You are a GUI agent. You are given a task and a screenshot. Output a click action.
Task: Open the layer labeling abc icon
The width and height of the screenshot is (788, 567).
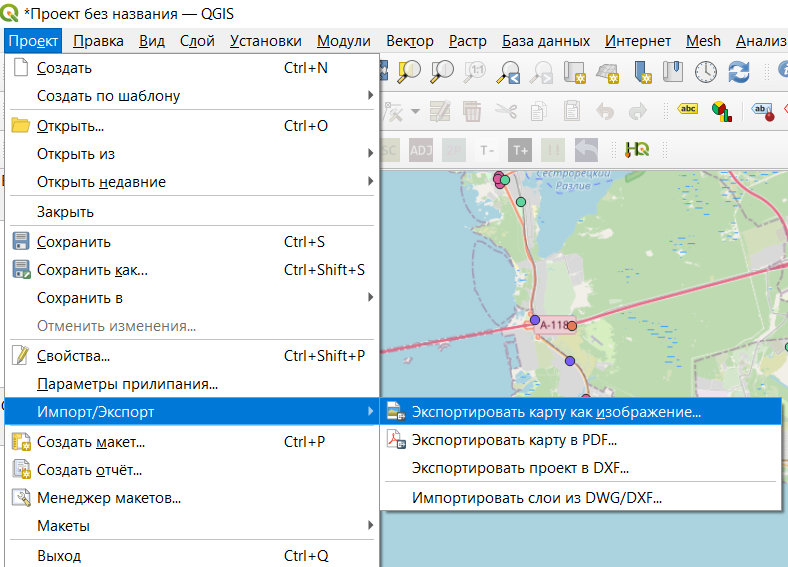tap(688, 110)
